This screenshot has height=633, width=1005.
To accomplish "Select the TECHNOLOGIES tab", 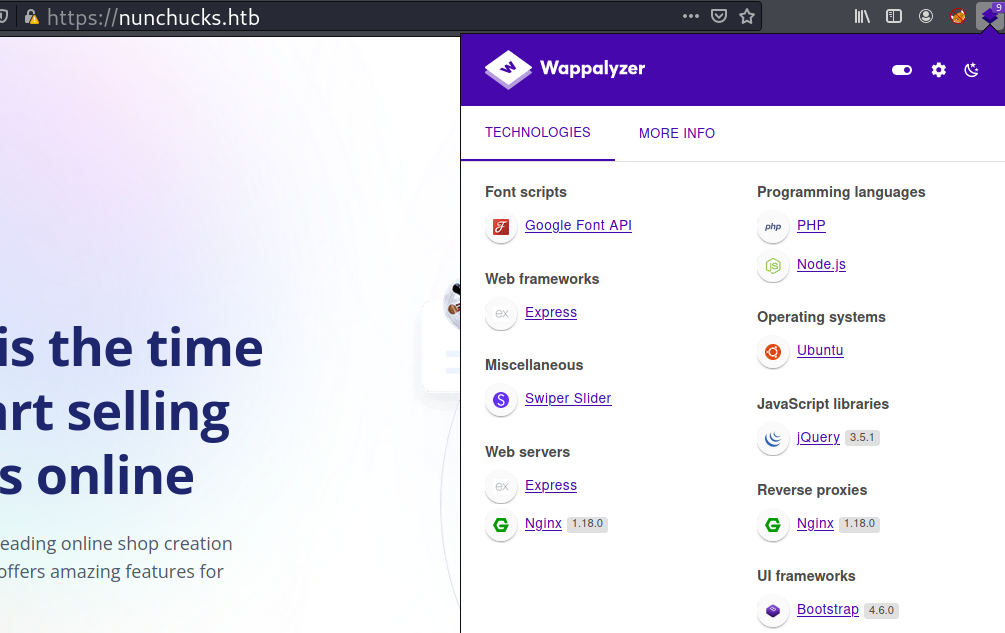I will [x=538, y=132].
